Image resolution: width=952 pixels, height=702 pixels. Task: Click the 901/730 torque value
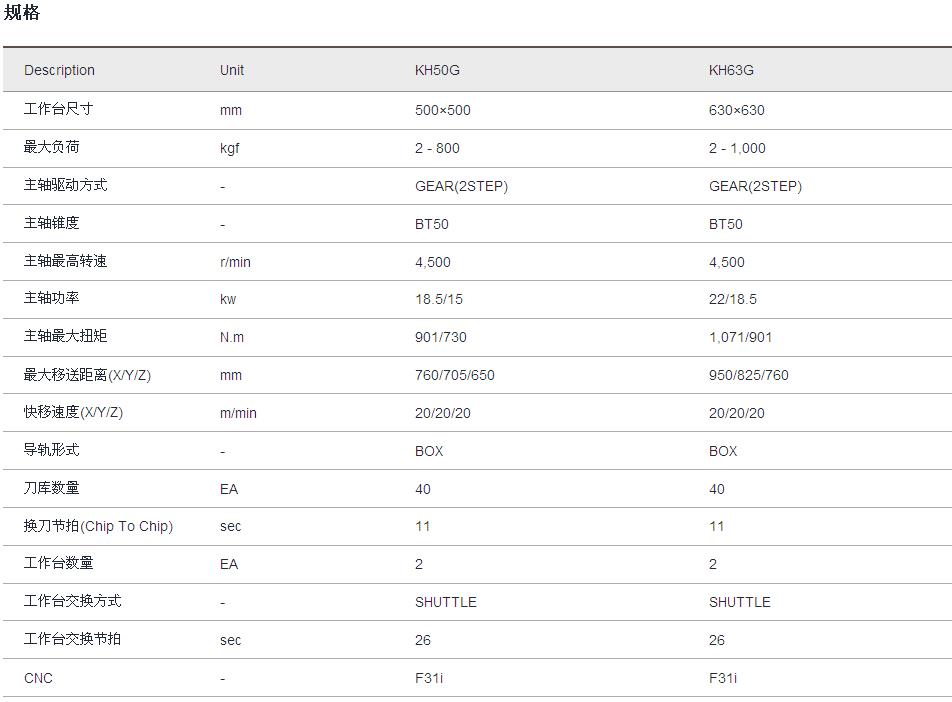pyautogui.click(x=441, y=337)
